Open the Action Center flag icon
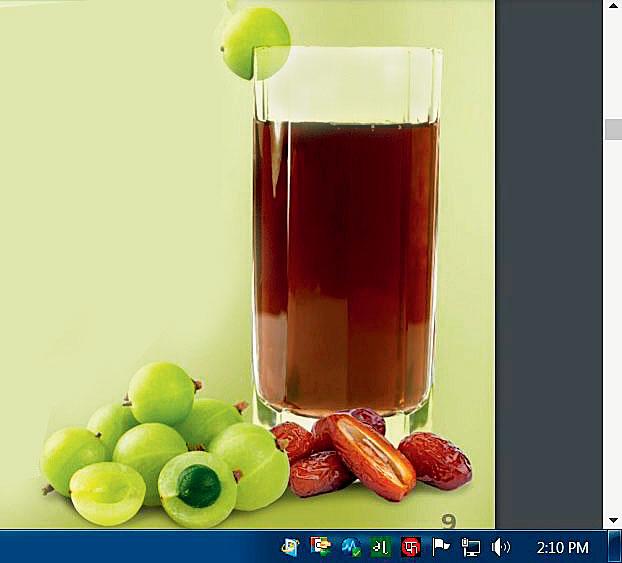Viewport: 622px width, 563px height. click(441, 548)
